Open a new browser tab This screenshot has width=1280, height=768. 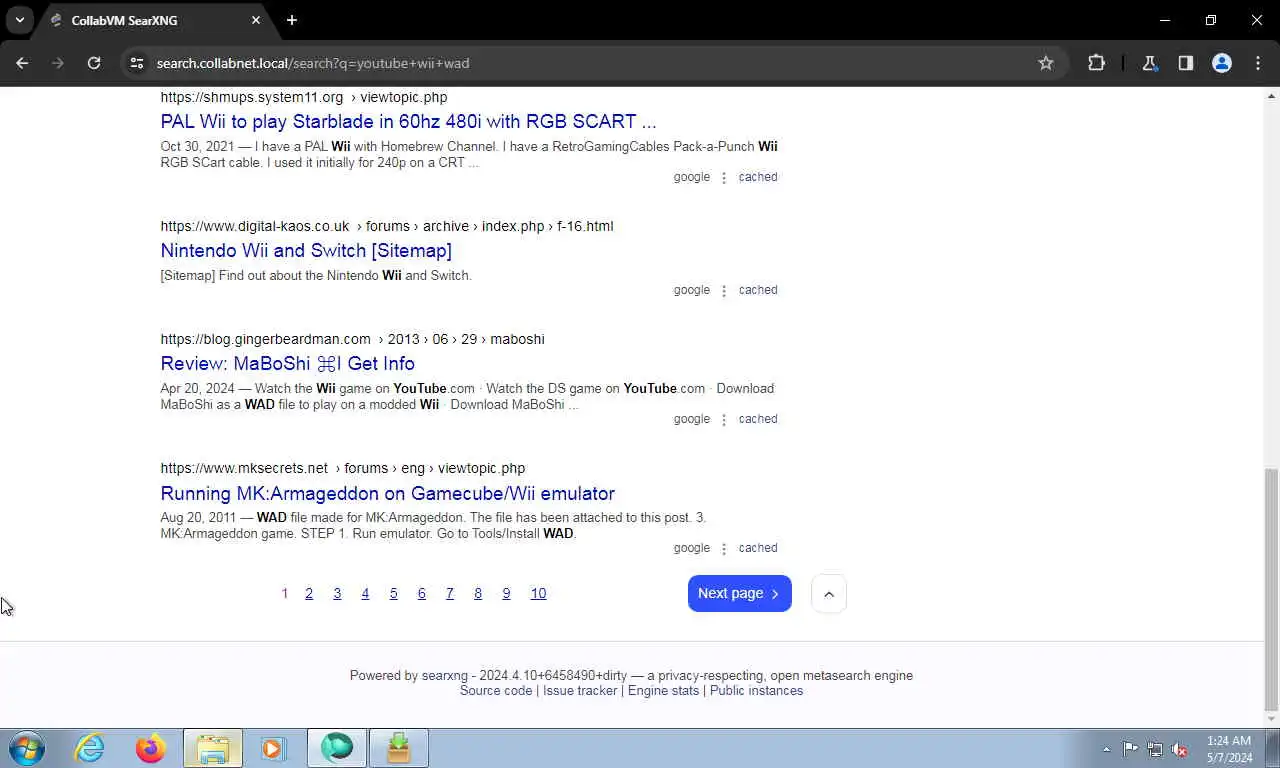(292, 20)
